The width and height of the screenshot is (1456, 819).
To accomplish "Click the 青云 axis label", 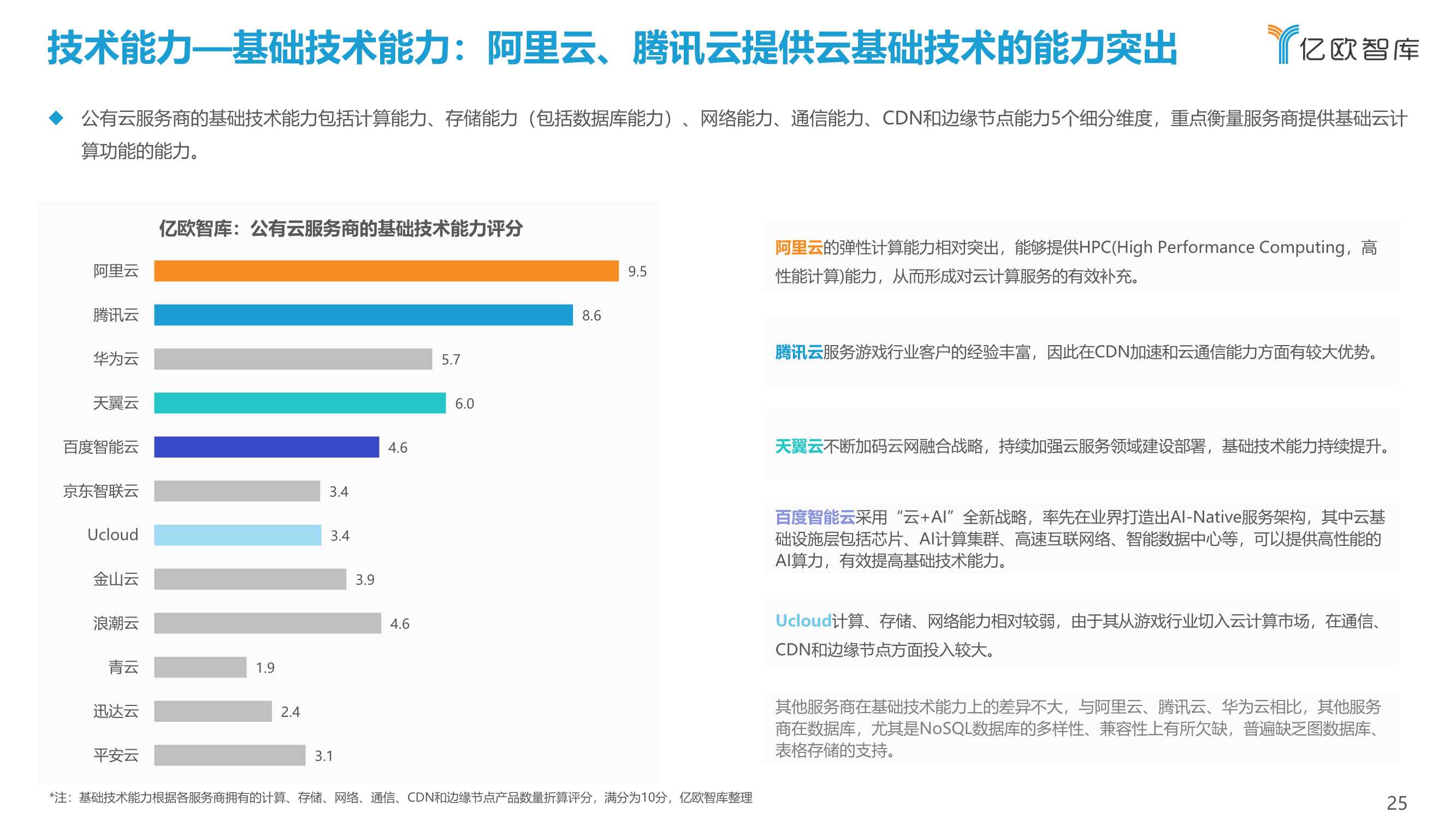I will [123, 668].
